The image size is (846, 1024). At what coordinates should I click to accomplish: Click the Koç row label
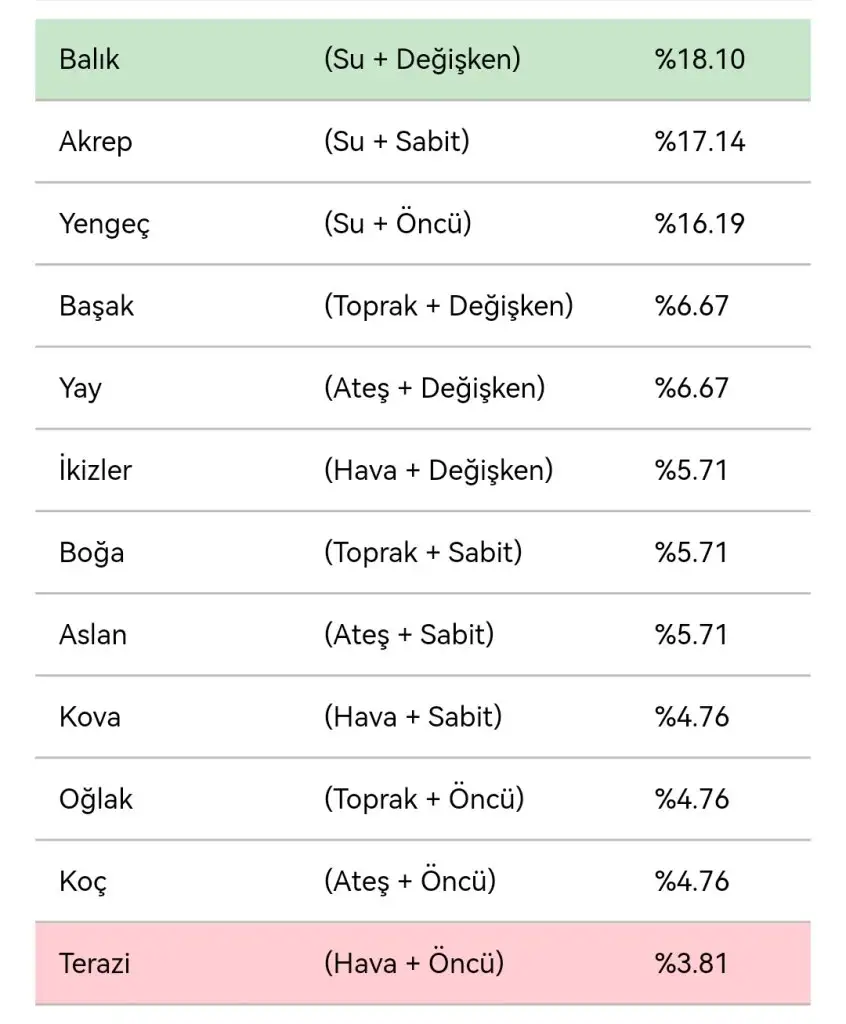pyautogui.click(x=83, y=881)
